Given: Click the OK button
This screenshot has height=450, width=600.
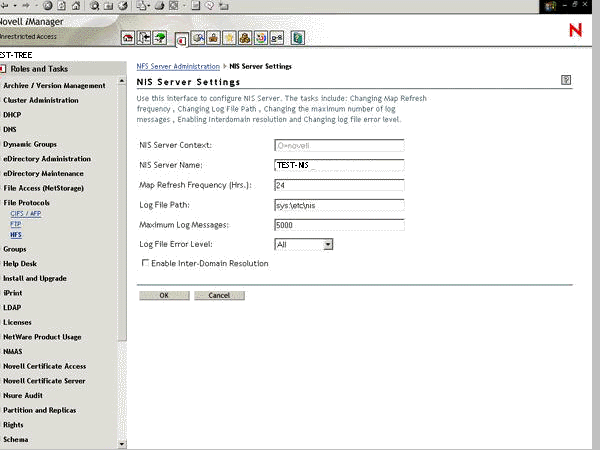Looking at the screenshot, I should 164,295.
